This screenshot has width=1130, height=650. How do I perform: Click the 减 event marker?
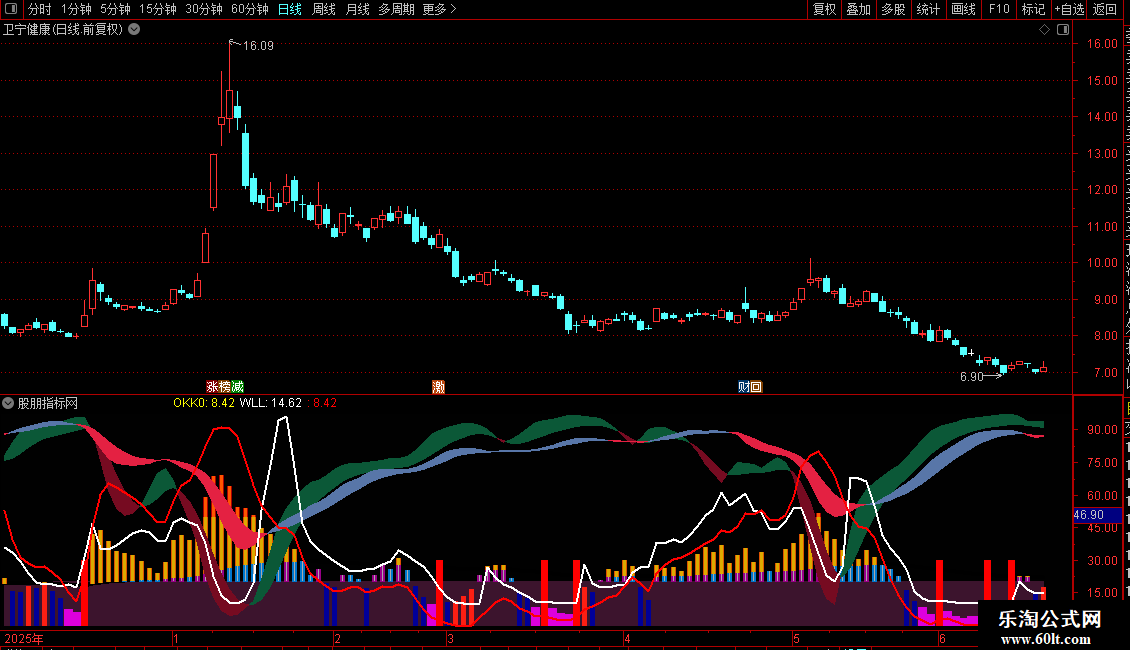237,387
